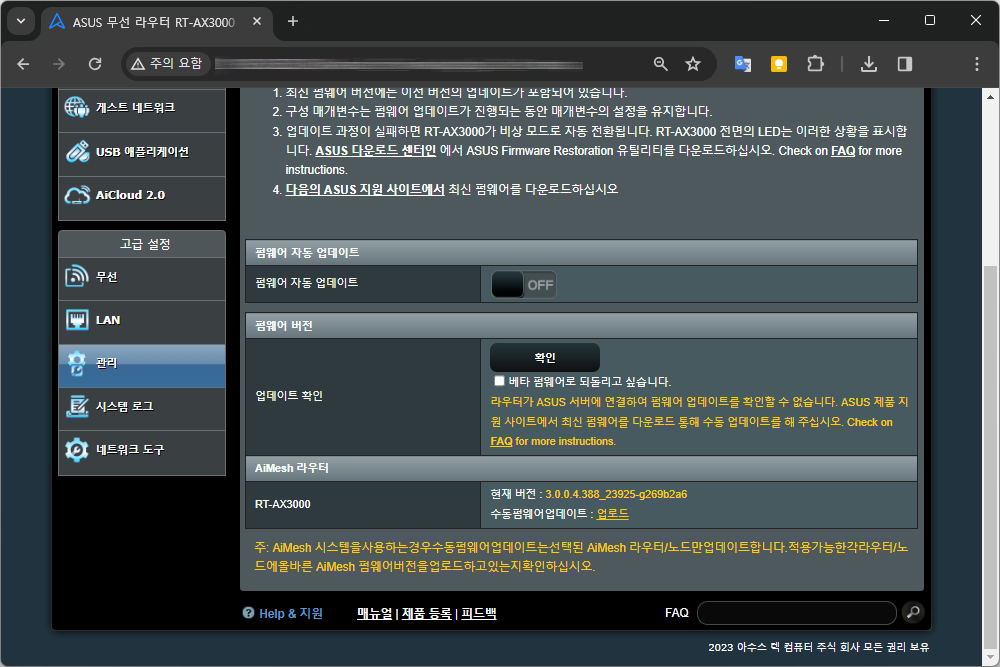This screenshot has height=667, width=1000.
Task: Open the 피드백 footer link
Action: 478,613
